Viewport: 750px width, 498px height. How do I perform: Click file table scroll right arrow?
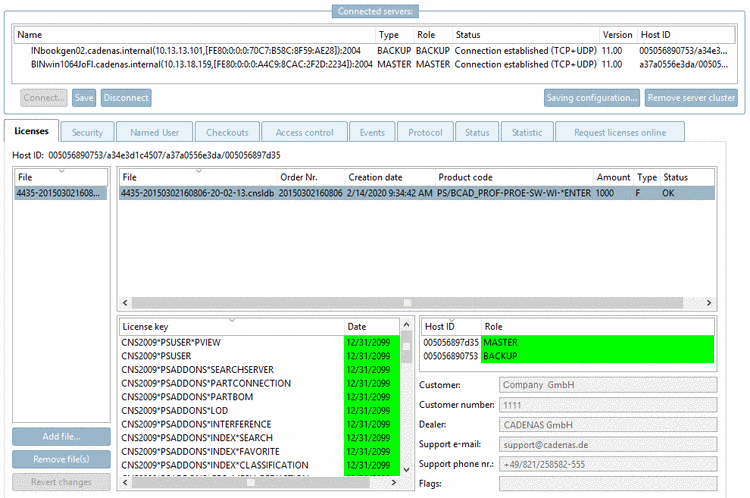click(x=709, y=303)
